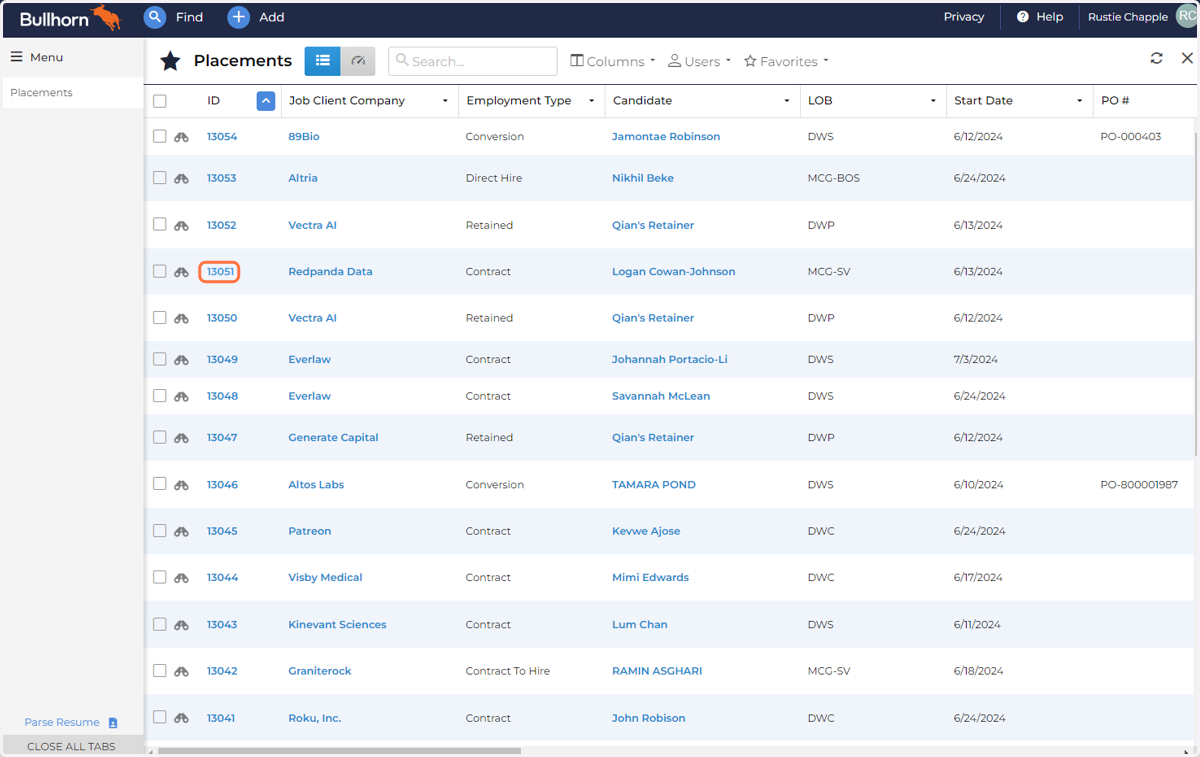1200x757 pixels.
Task: Preview placement 13054 with binoculars icon
Action: 181,137
